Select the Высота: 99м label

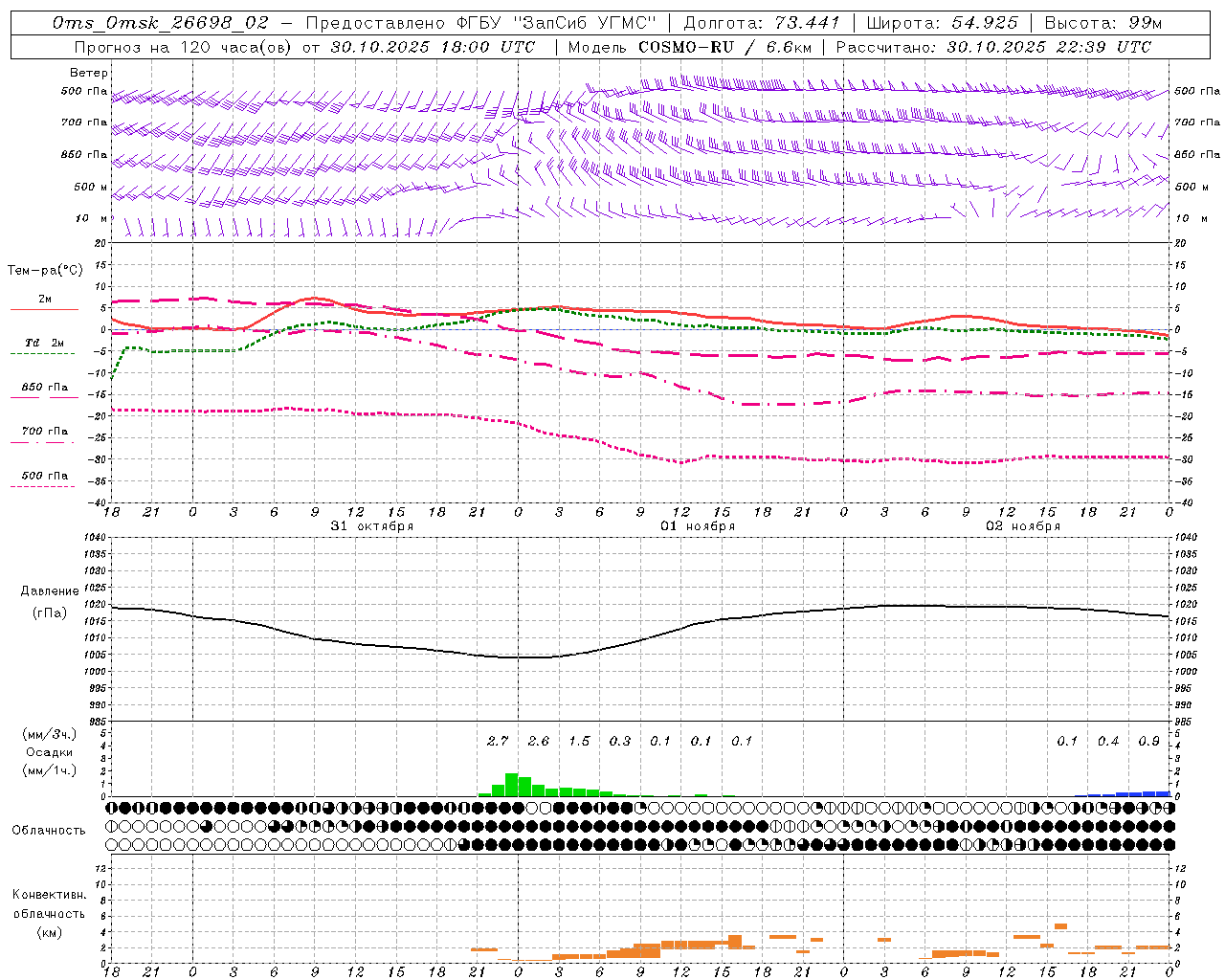coord(1103,23)
